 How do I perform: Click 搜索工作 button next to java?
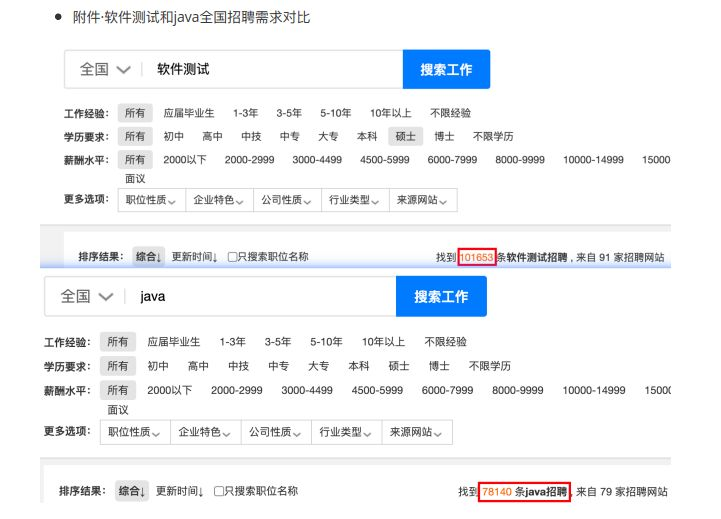coord(441,297)
